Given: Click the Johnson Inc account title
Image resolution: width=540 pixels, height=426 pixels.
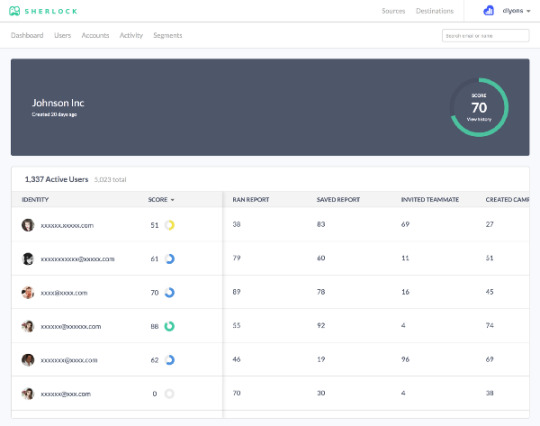Looking at the screenshot, I should pyautogui.click(x=58, y=103).
